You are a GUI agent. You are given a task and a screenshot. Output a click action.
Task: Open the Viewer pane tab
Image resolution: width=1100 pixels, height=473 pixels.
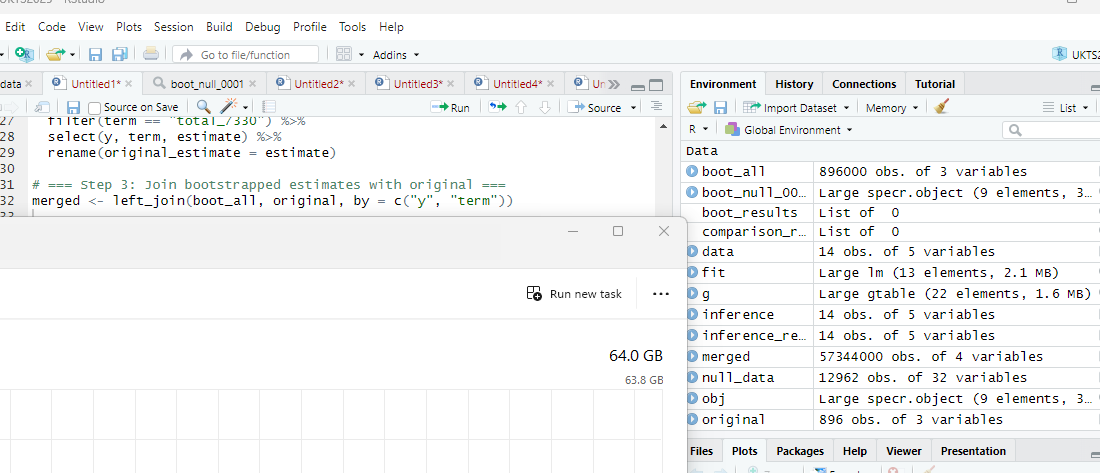[904, 451]
